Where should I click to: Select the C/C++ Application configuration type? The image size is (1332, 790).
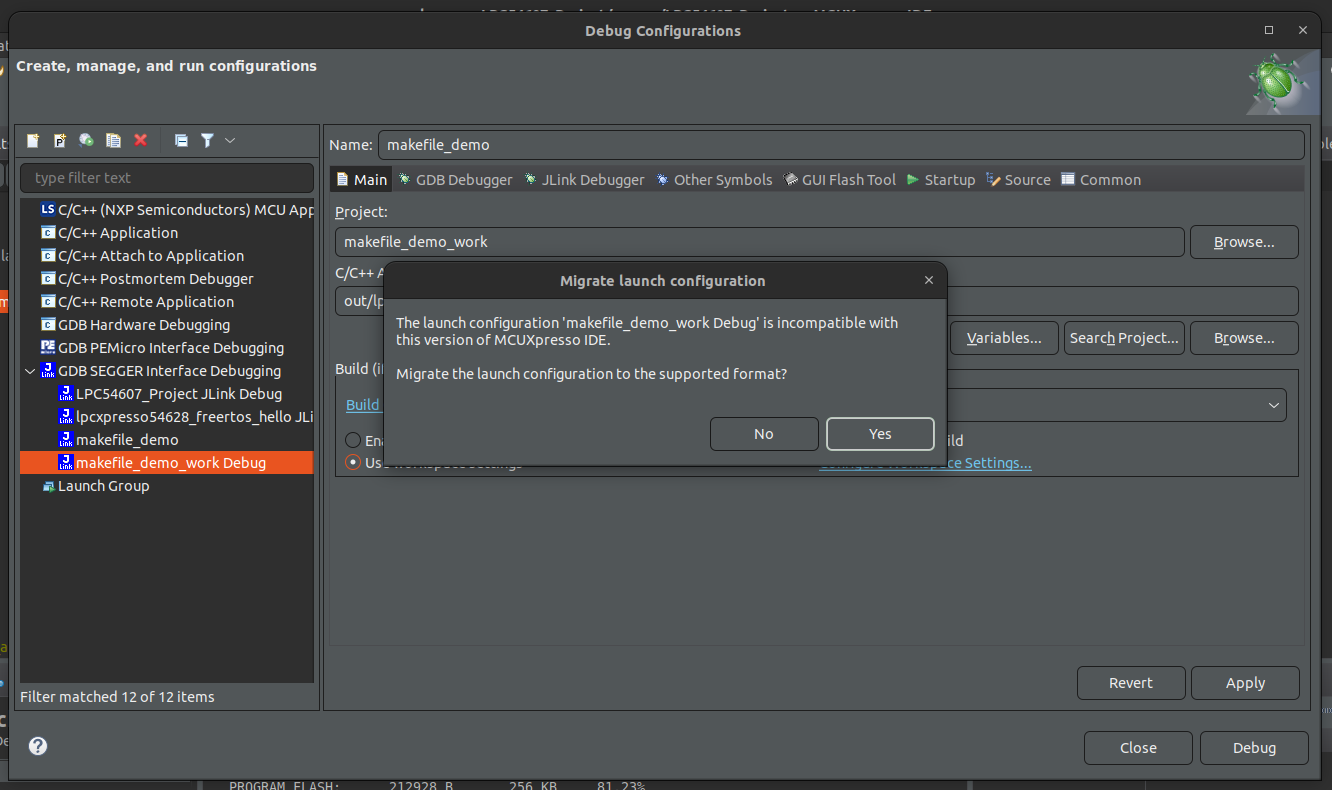110,233
